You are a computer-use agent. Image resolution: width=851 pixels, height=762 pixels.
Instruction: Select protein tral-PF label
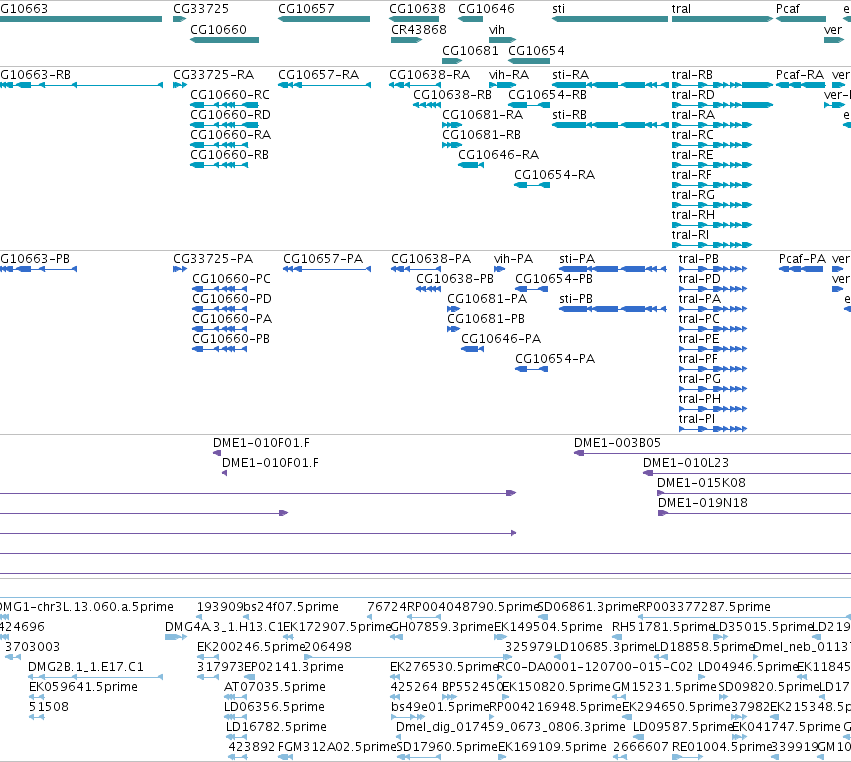(698, 359)
